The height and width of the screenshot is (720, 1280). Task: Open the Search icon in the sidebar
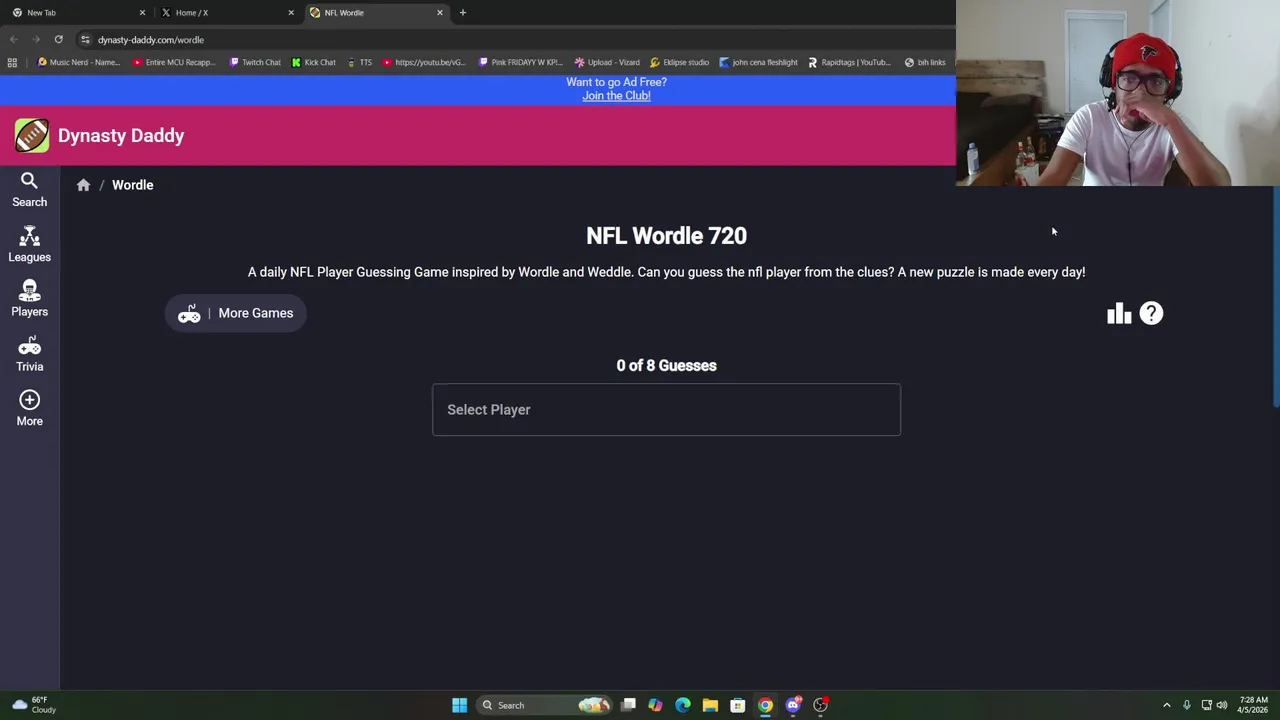pos(29,190)
